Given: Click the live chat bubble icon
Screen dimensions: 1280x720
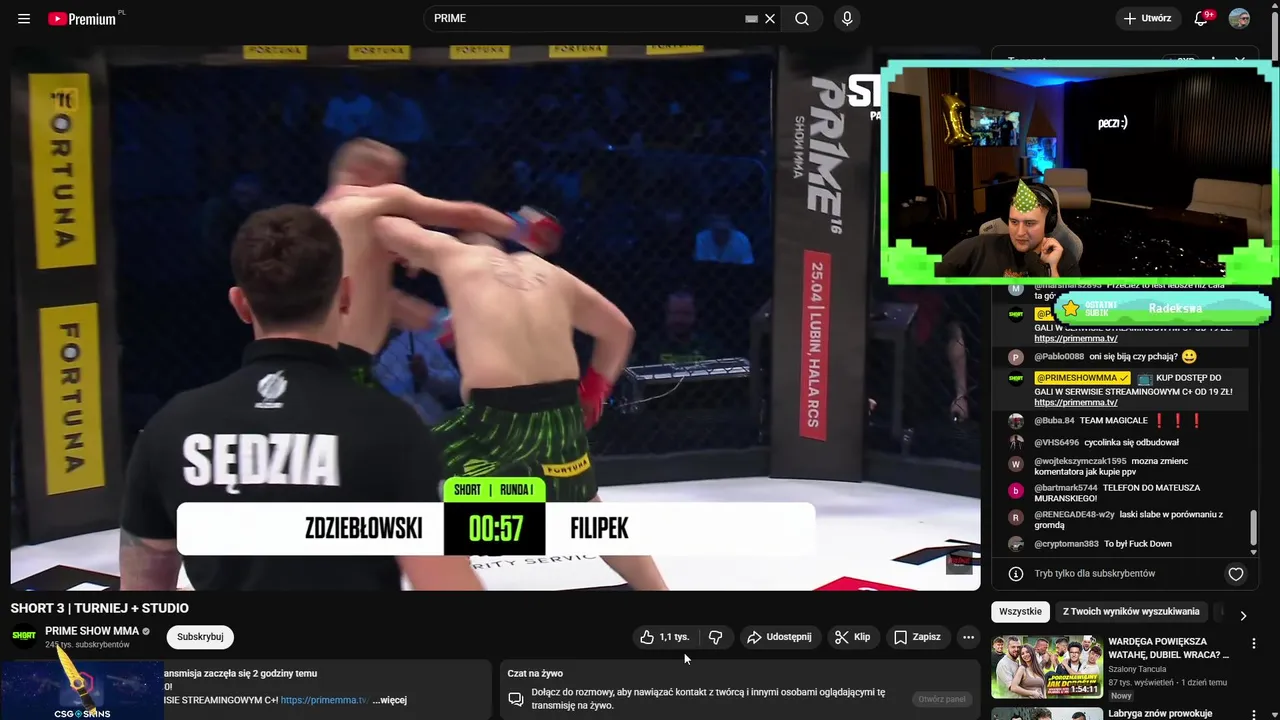Looking at the screenshot, I should pos(516,699).
